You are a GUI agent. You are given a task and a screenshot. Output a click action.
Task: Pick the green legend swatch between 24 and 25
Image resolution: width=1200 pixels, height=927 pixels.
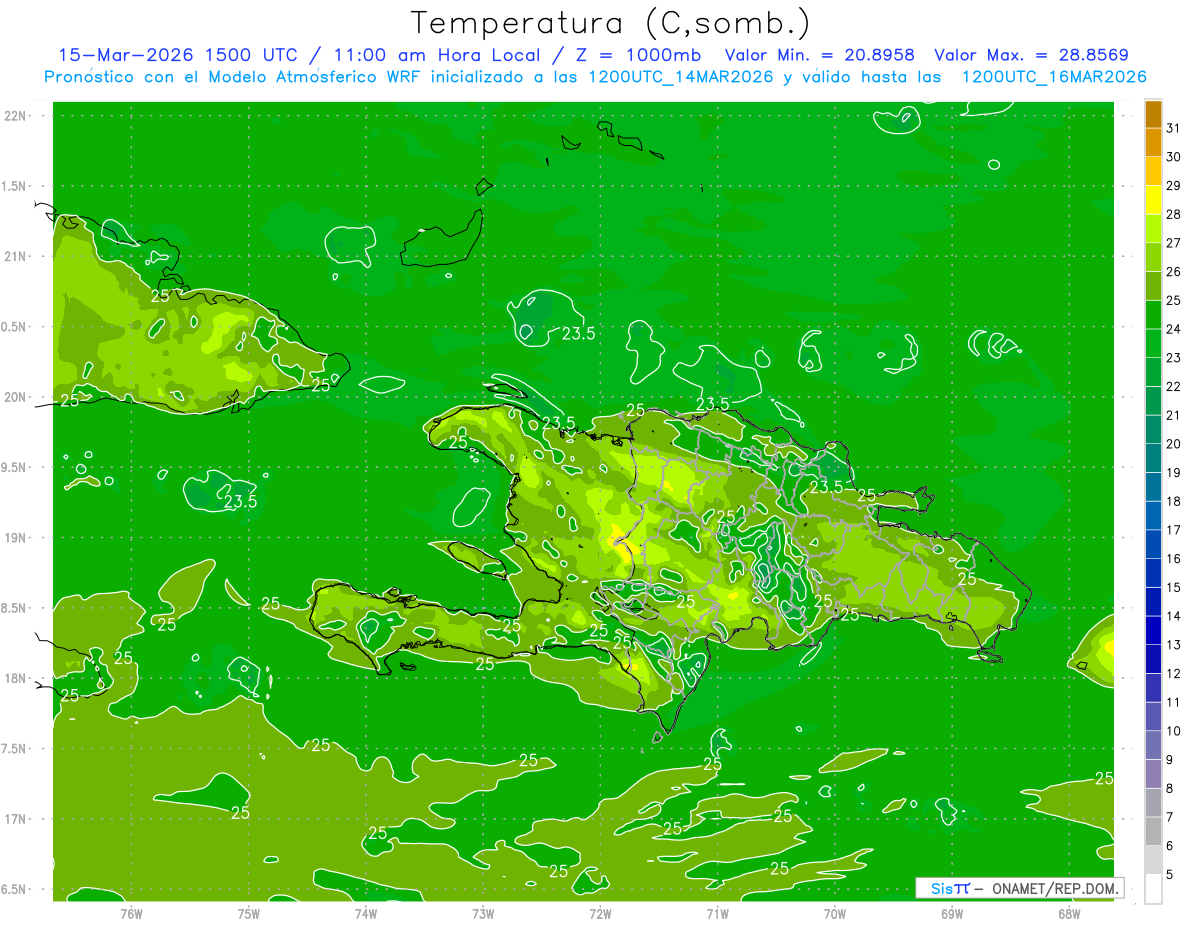[x=1153, y=315]
